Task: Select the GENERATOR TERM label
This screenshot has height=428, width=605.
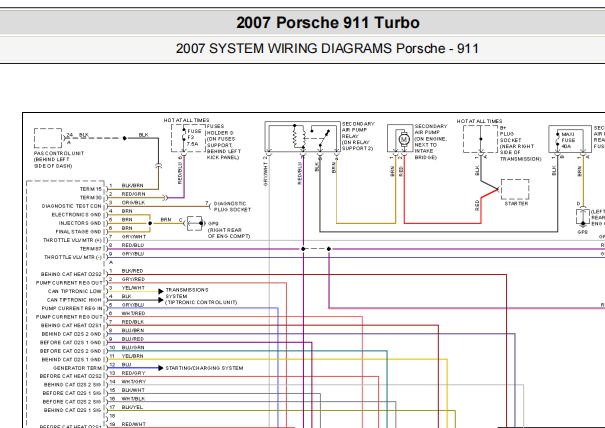Action: tap(77, 368)
